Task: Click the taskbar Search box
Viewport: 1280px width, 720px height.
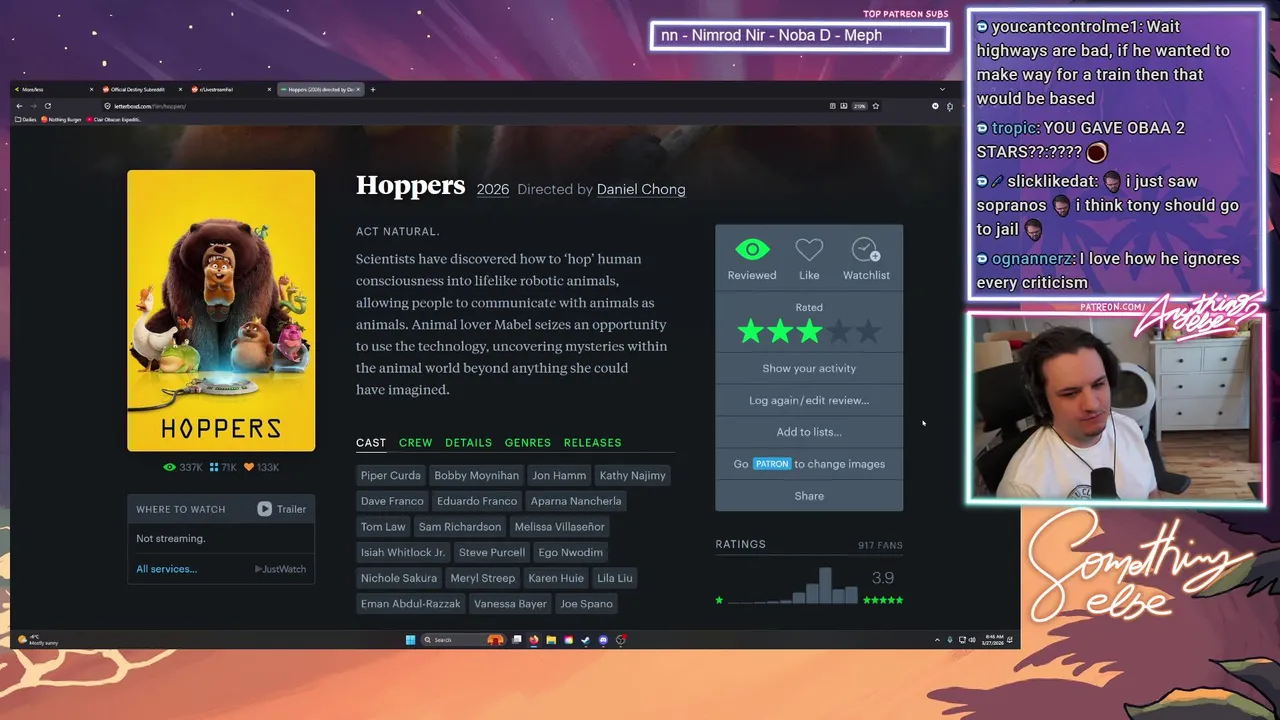Action: (463, 640)
